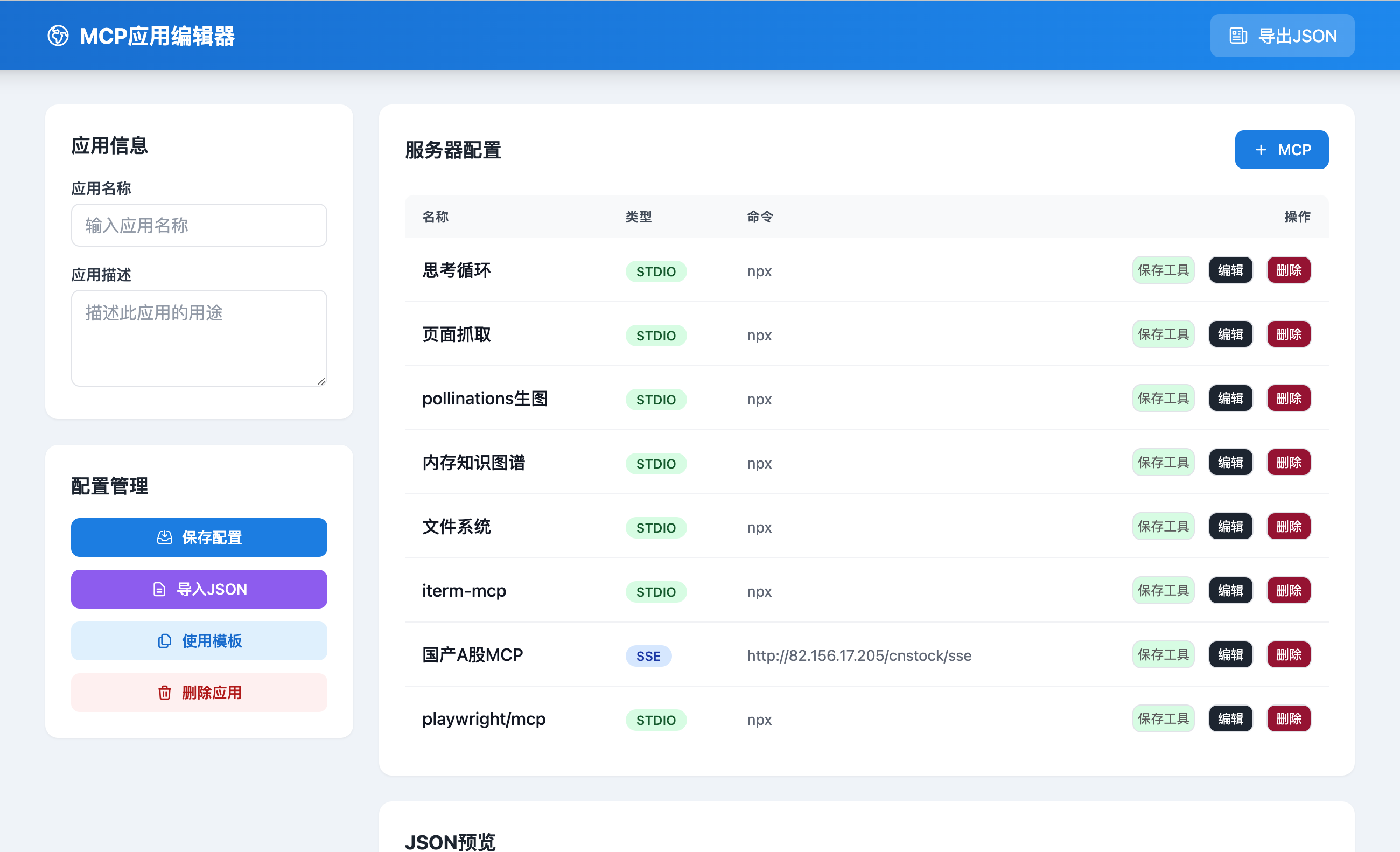The height and width of the screenshot is (852, 1400).
Task: Click the MCP app editor logo icon
Action: coord(58,36)
